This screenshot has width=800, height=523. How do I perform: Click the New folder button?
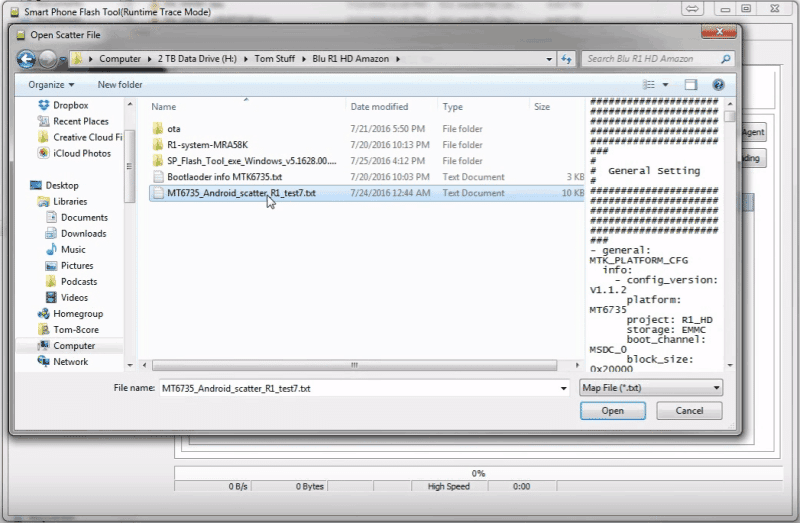click(x=120, y=85)
